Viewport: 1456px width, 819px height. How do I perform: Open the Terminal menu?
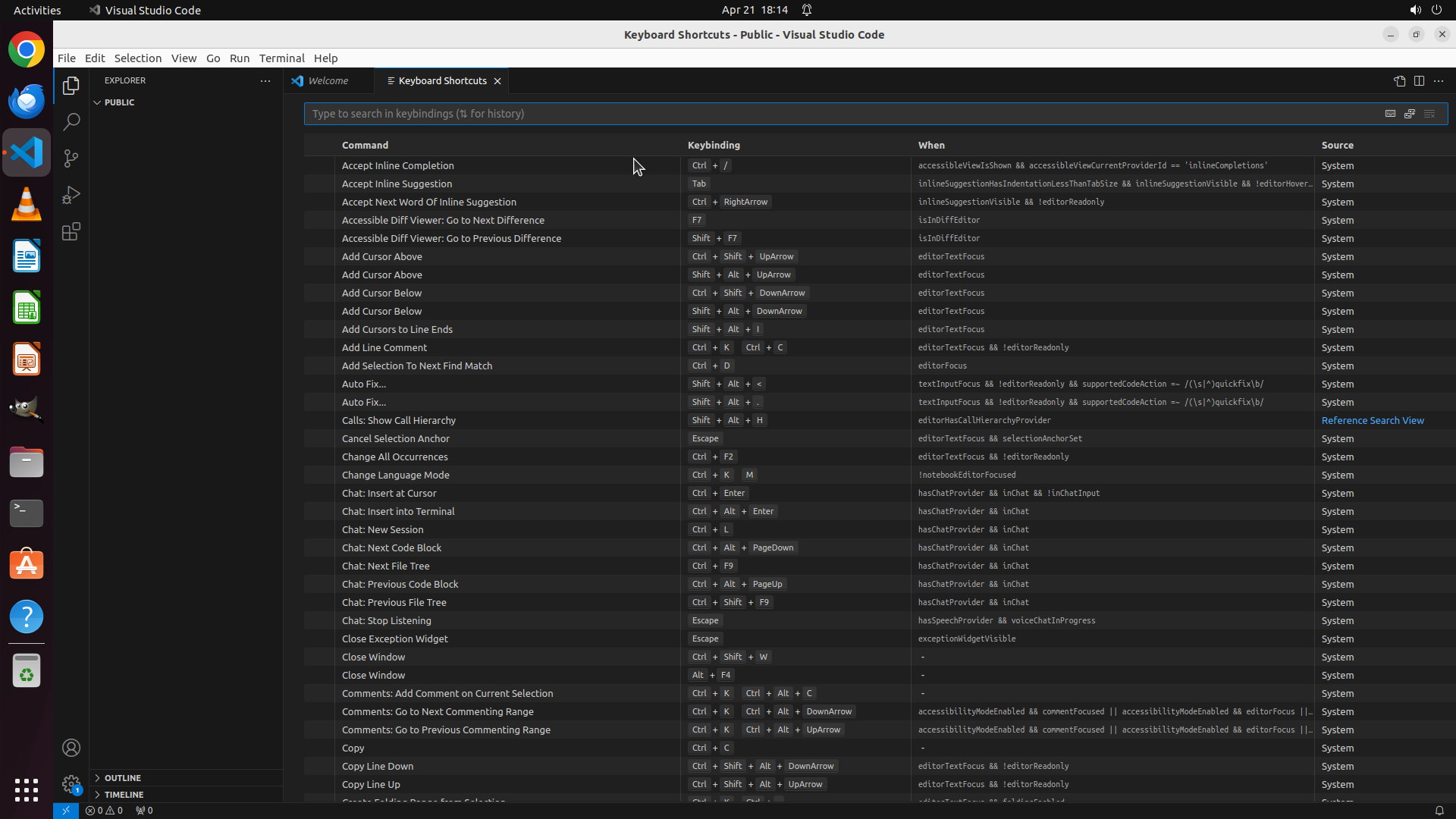pos(281,58)
